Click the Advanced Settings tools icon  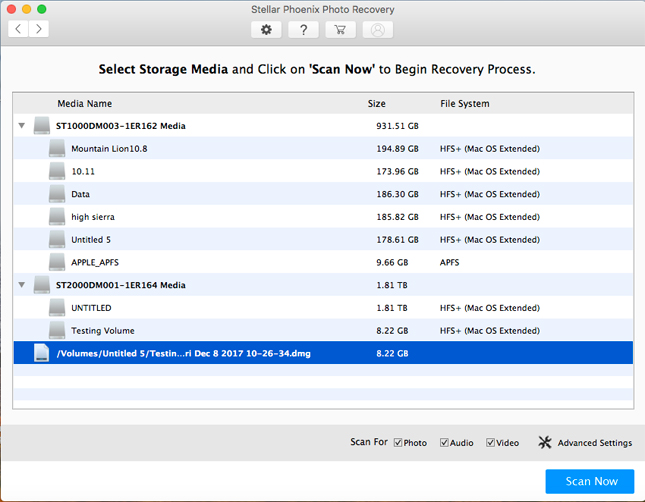click(545, 442)
